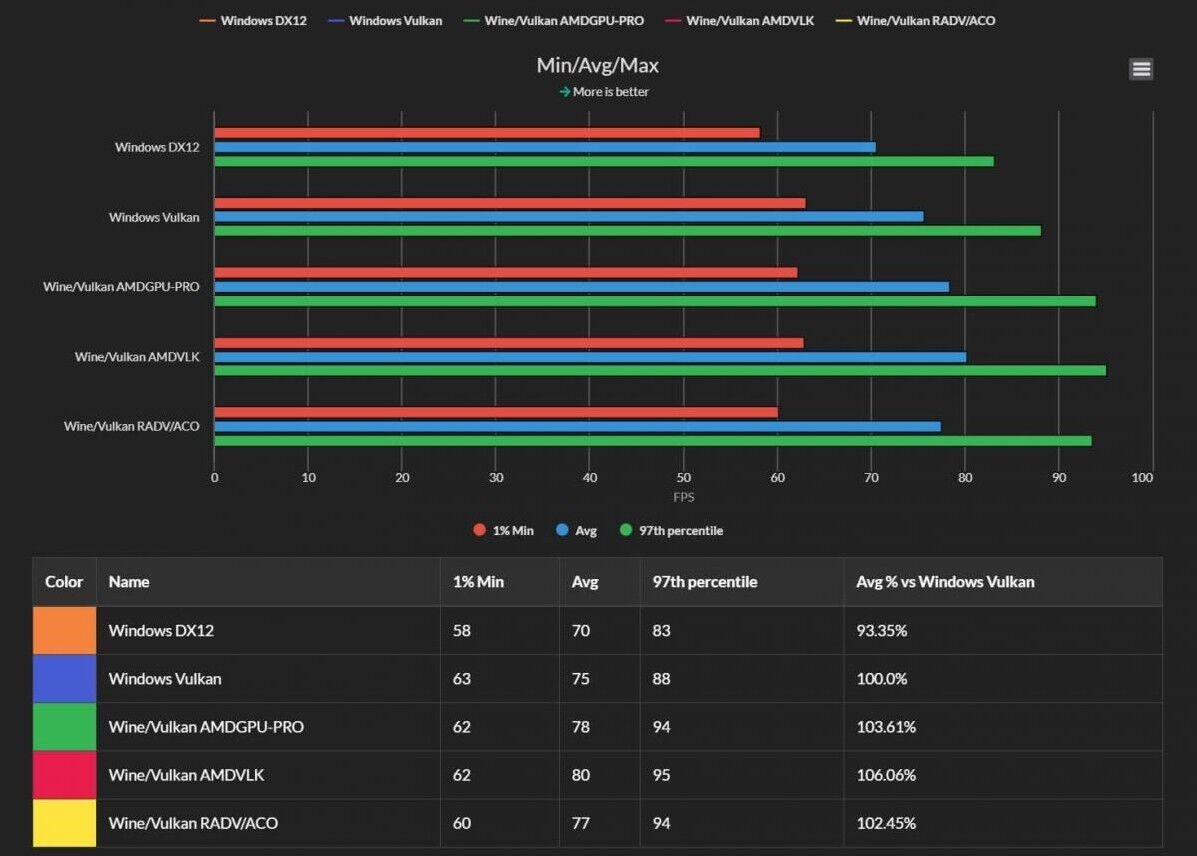
Task: Click Windows DX12 legend entry at top
Action: point(253,21)
